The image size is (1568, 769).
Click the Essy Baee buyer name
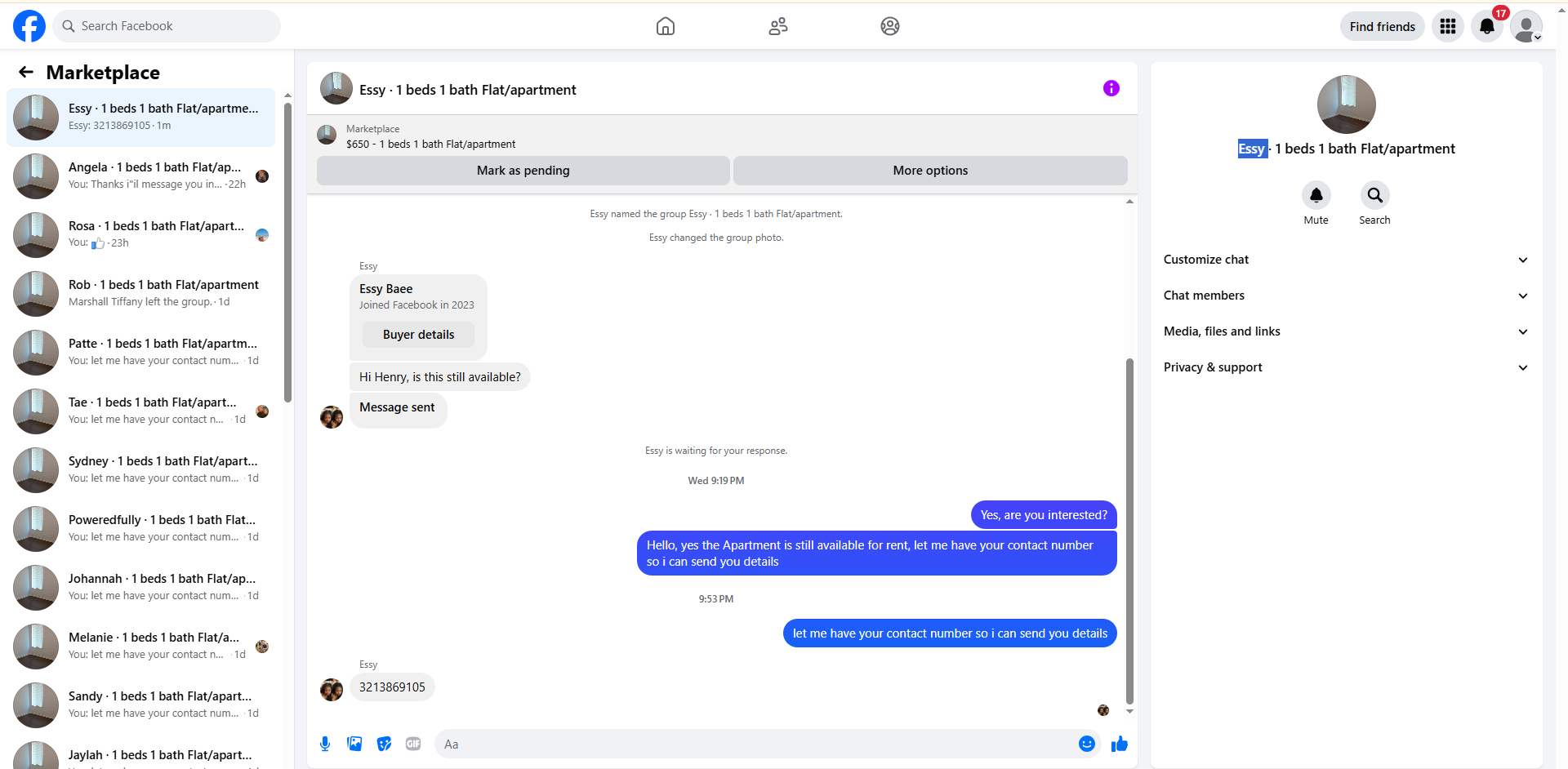[x=386, y=289]
